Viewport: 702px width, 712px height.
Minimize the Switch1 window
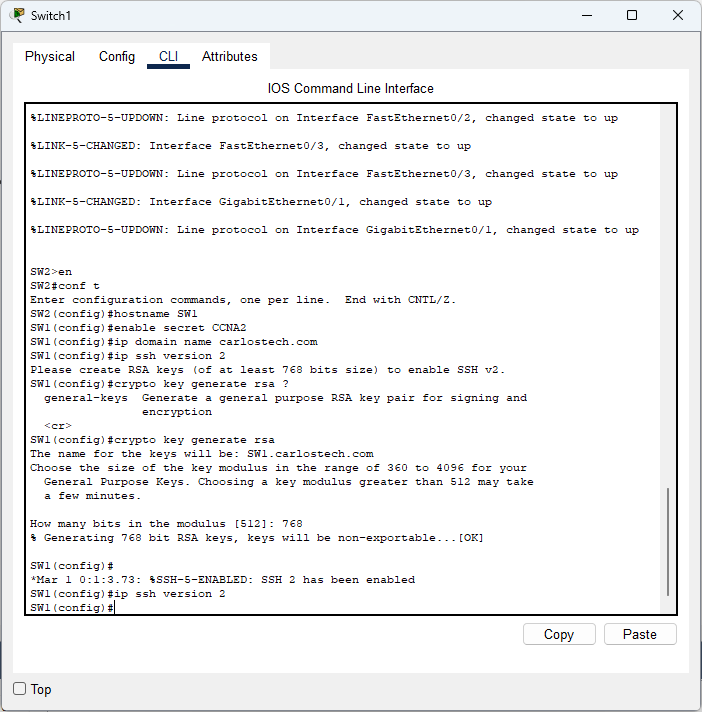tap(585, 16)
